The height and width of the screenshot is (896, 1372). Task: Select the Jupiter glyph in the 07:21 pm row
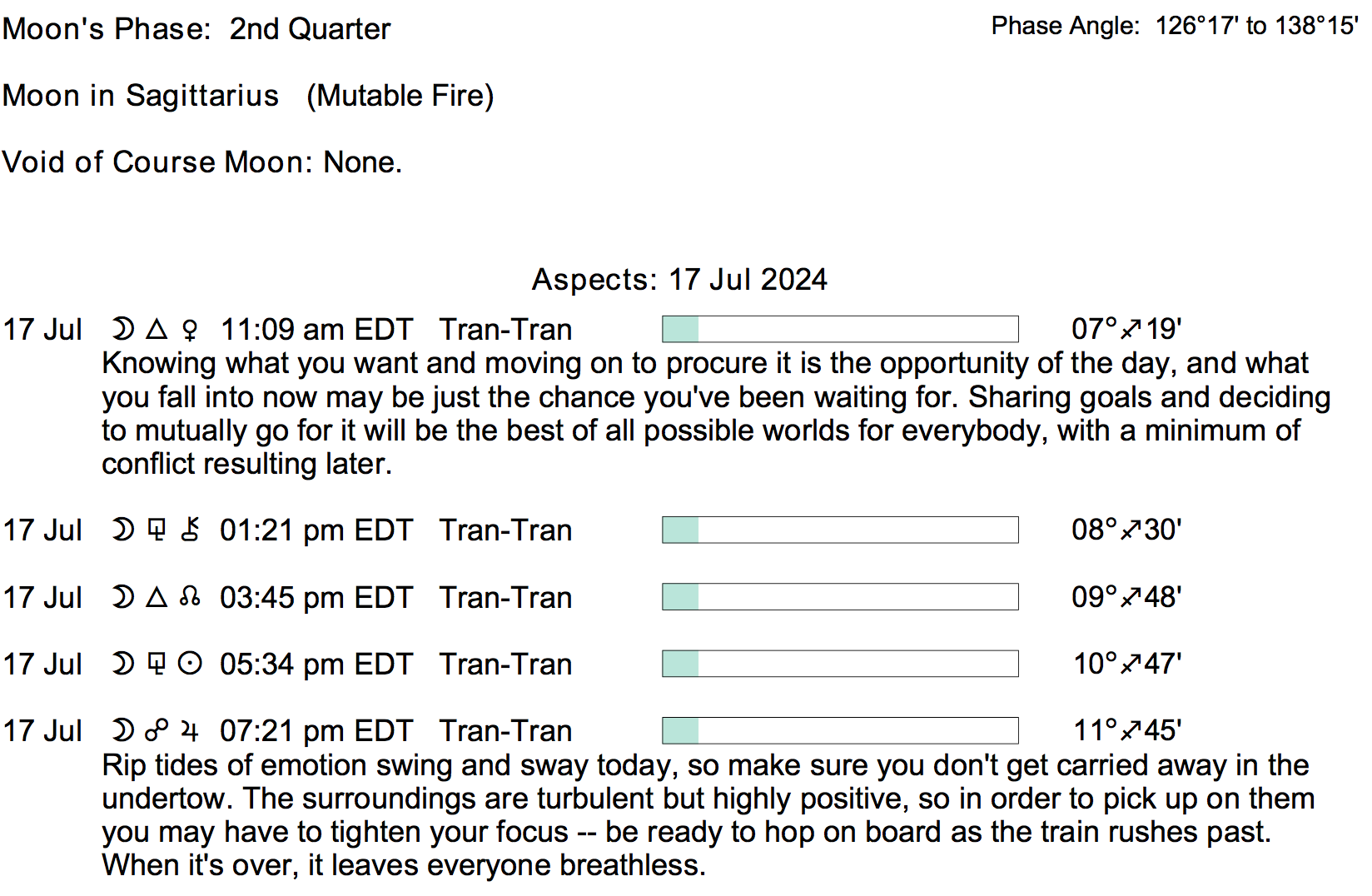point(190,731)
